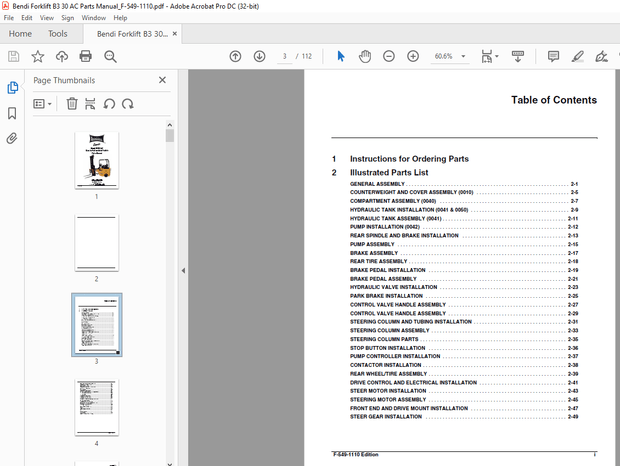Click STEERING COLUMN PARTS contents entry
This screenshot has width=620, height=466.
[x=464, y=339]
